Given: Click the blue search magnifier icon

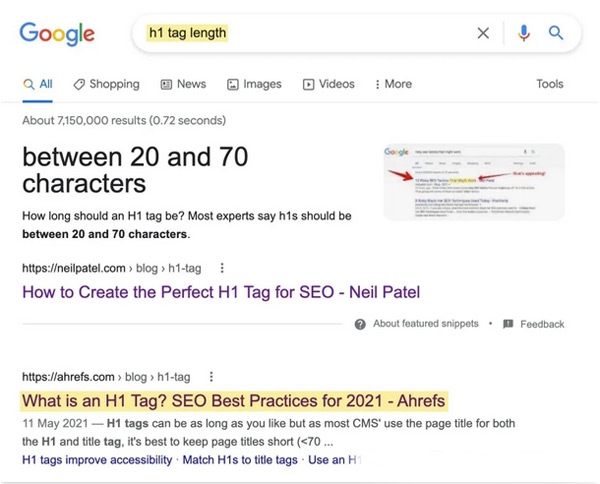Looking at the screenshot, I should click(x=556, y=33).
